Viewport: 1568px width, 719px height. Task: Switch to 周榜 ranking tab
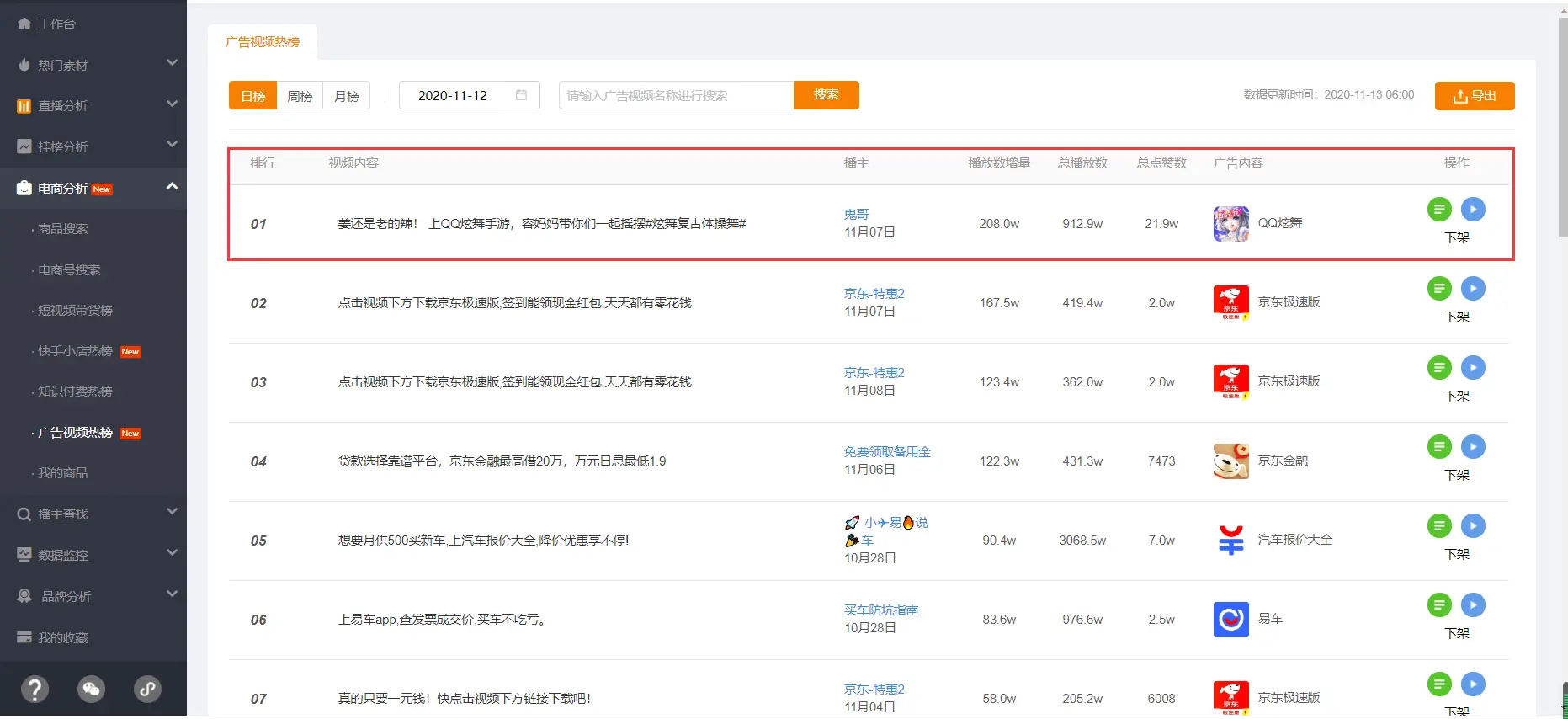(300, 96)
